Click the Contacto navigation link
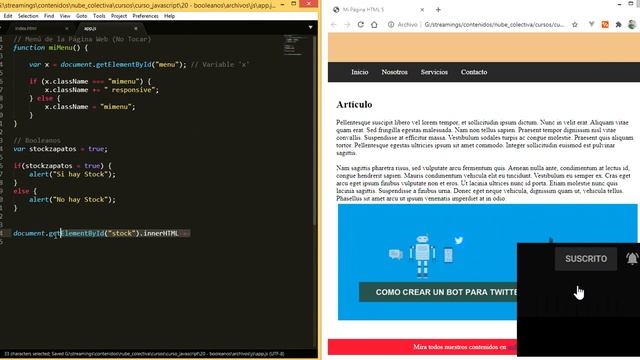640x360 pixels. (474, 72)
